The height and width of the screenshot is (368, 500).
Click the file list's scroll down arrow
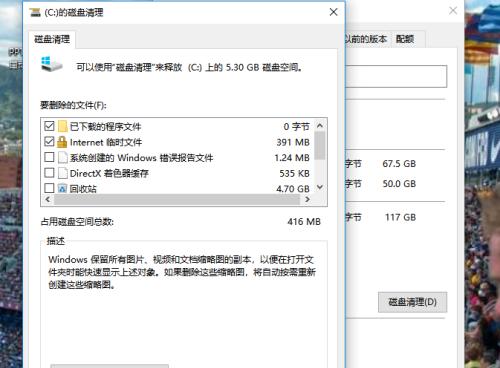coord(320,187)
